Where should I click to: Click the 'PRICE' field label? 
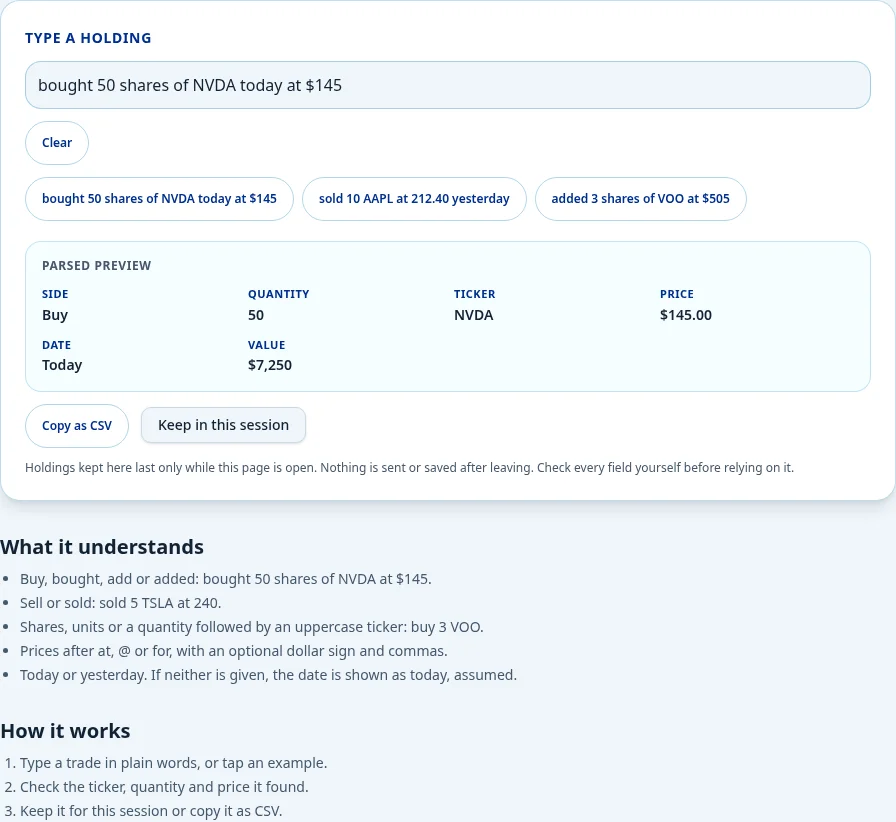point(677,294)
